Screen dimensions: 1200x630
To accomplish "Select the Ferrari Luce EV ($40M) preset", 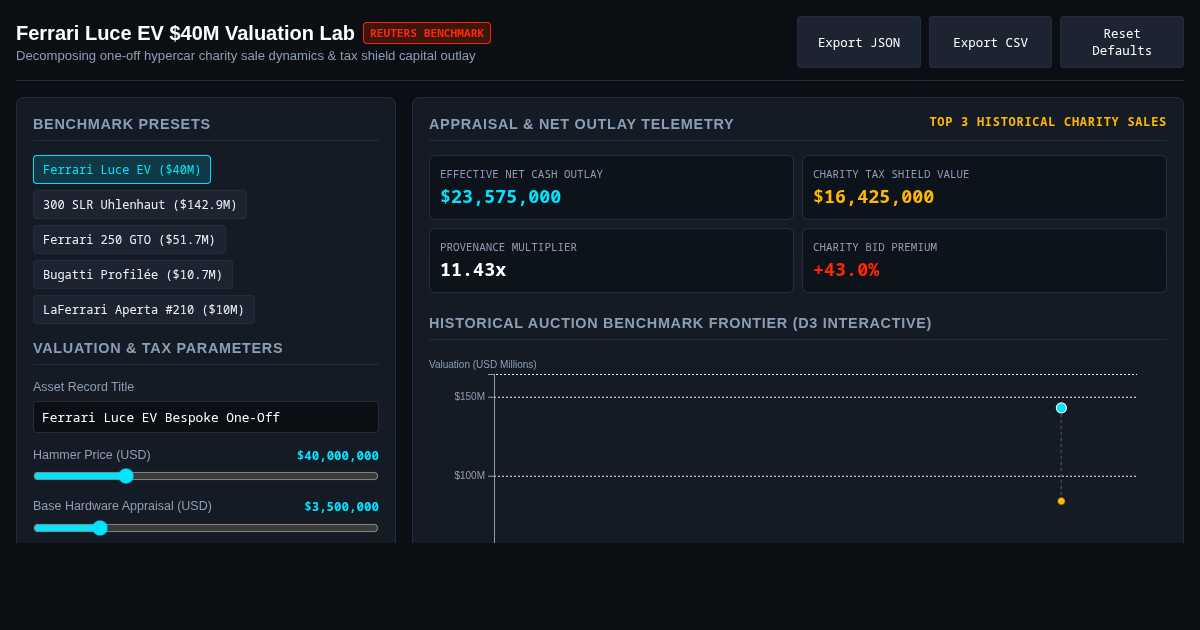I will tap(122, 170).
